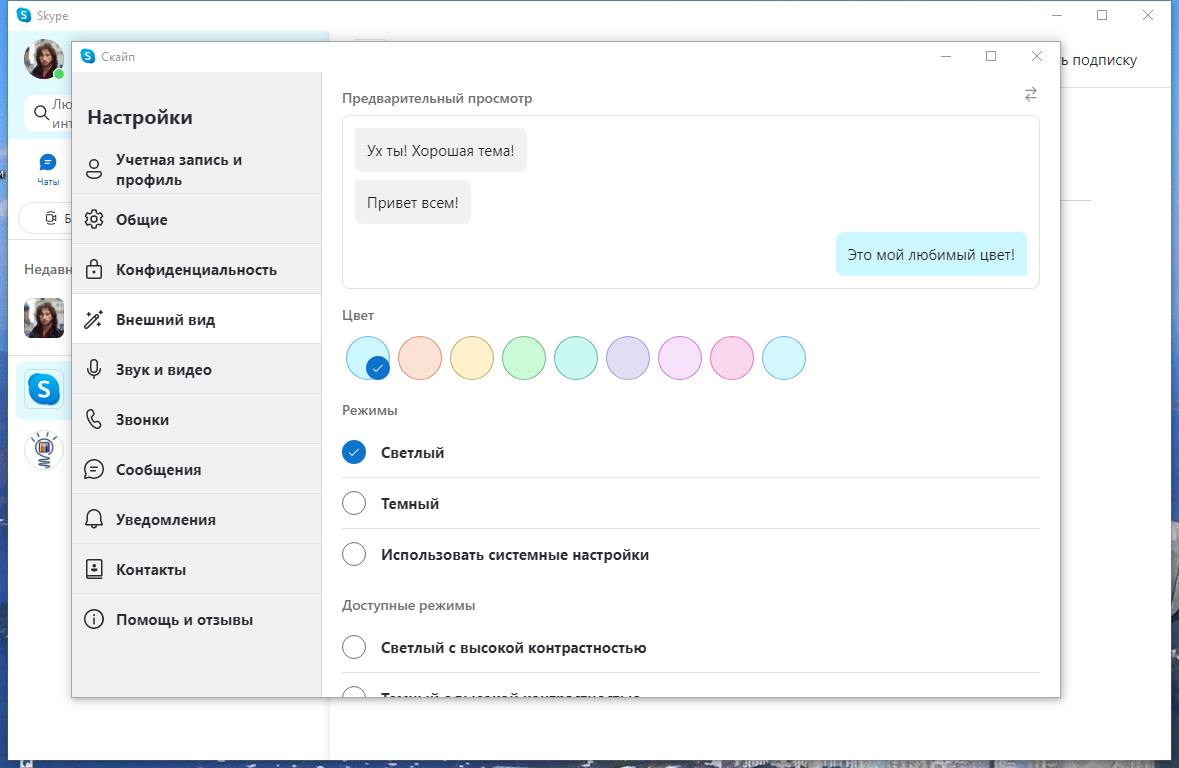The width and height of the screenshot is (1179, 768).
Task: Open the Skype contact in the recent chats list
Action: (x=44, y=389)
